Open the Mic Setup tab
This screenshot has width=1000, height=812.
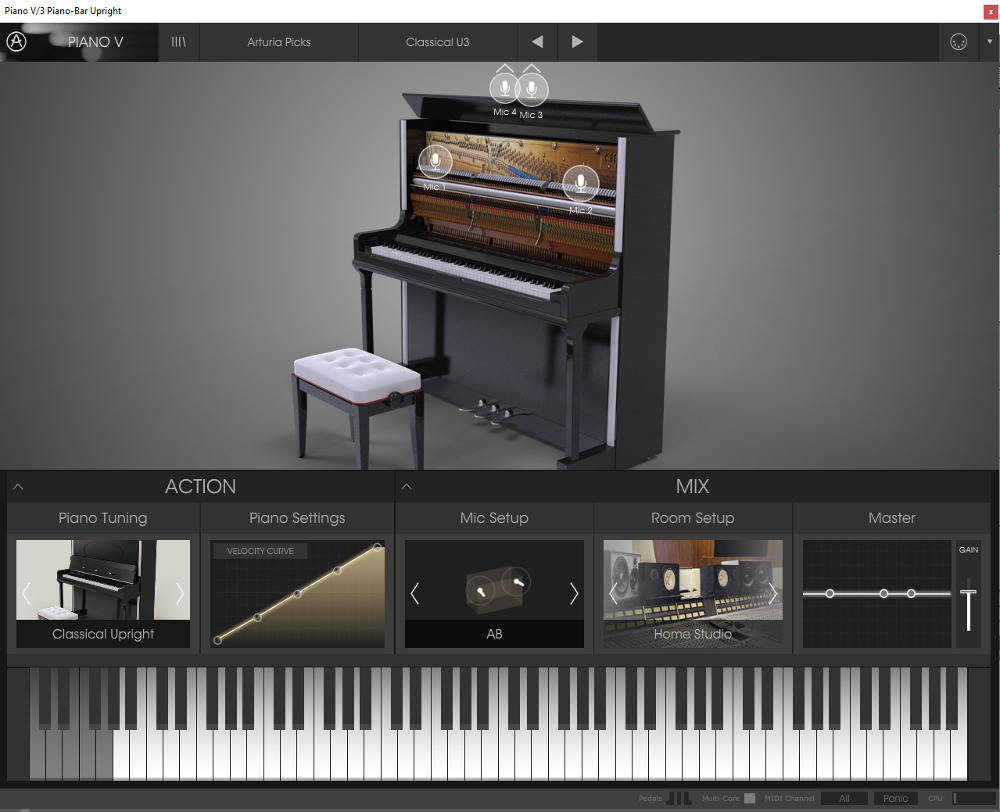(x=494, y=518)
